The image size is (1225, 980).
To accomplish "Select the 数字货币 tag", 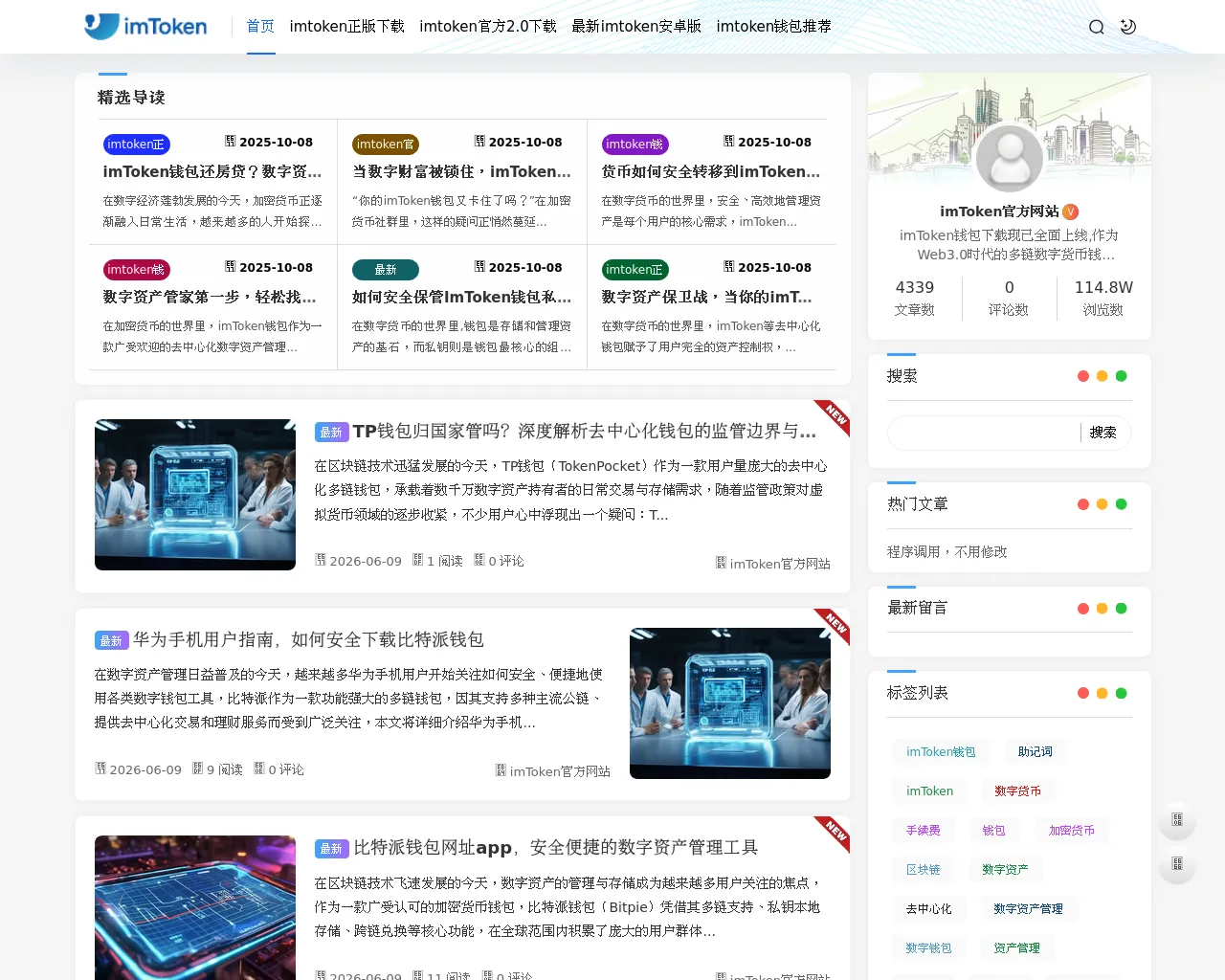I will pyautogui.click(x=1018, y=791).
